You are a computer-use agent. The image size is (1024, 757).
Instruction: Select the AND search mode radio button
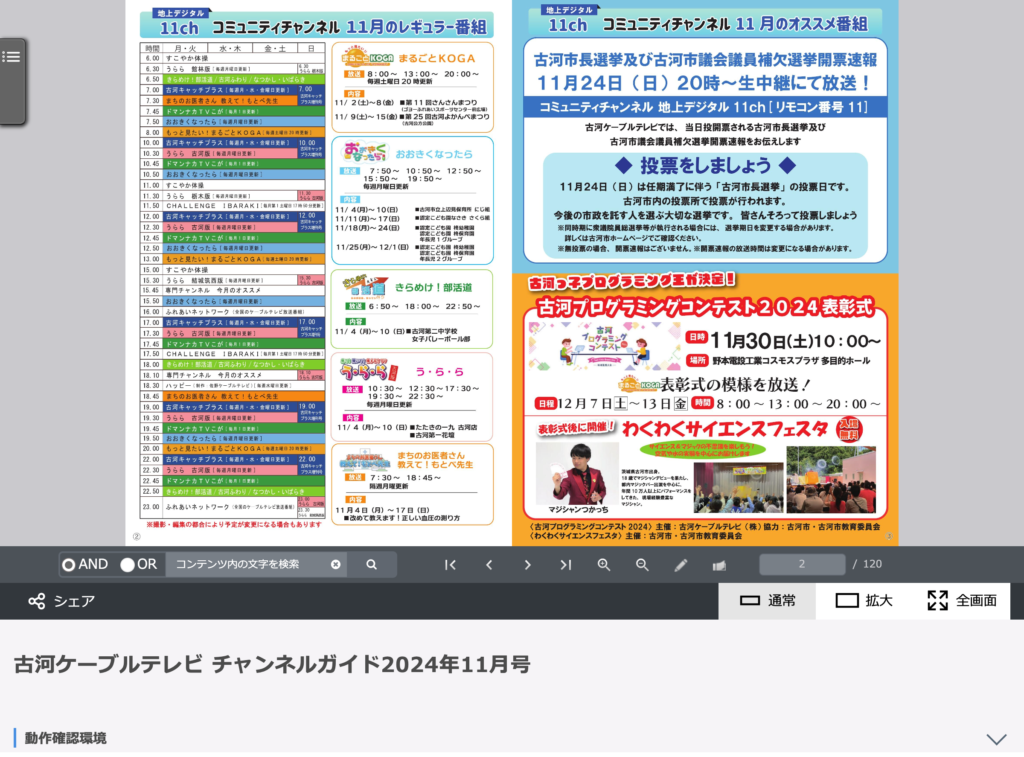click(69, 565)
